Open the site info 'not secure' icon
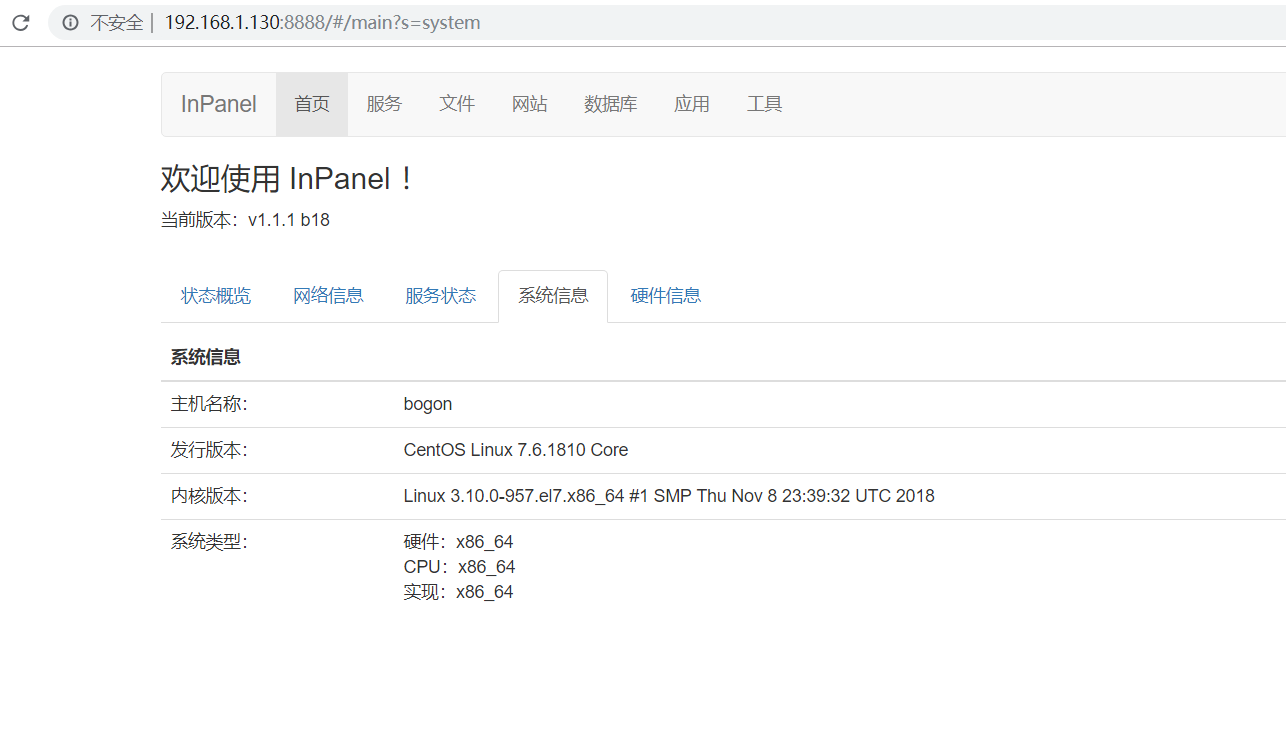1286x732 pixels. coord(70,22)
